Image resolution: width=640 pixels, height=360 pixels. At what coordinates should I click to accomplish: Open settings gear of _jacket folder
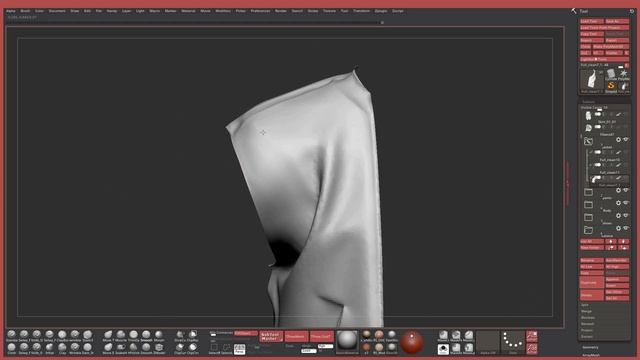(x=618, y=140)
